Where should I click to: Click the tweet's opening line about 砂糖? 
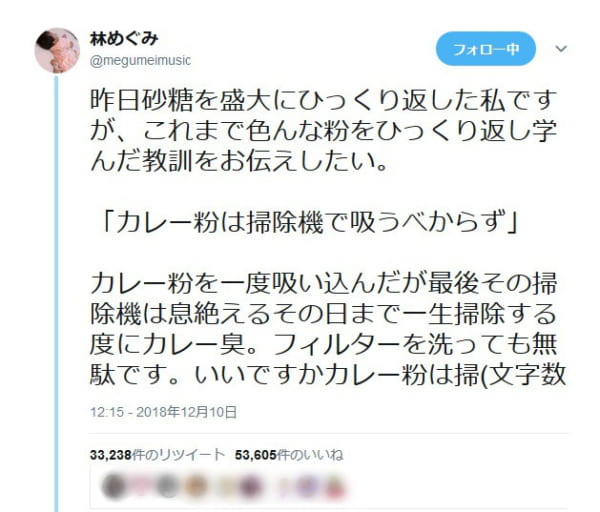[x=323, y=101]
